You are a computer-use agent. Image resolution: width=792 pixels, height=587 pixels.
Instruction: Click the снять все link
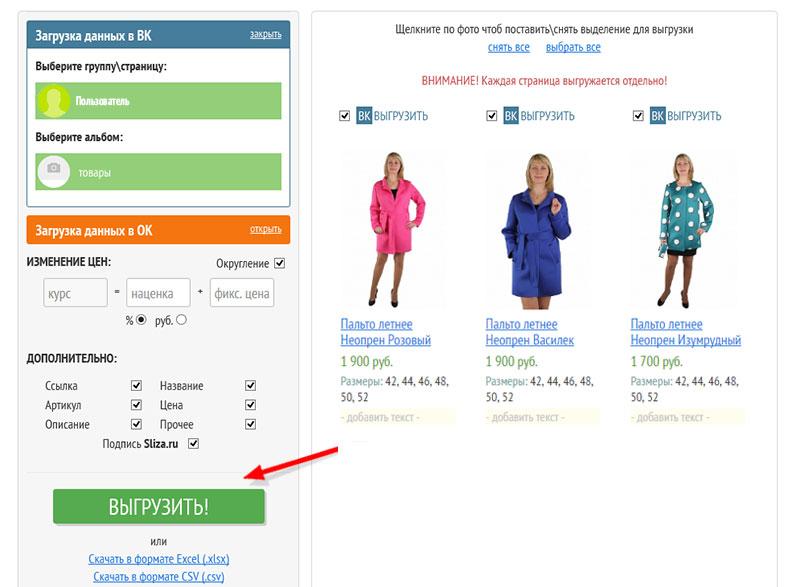509,47
